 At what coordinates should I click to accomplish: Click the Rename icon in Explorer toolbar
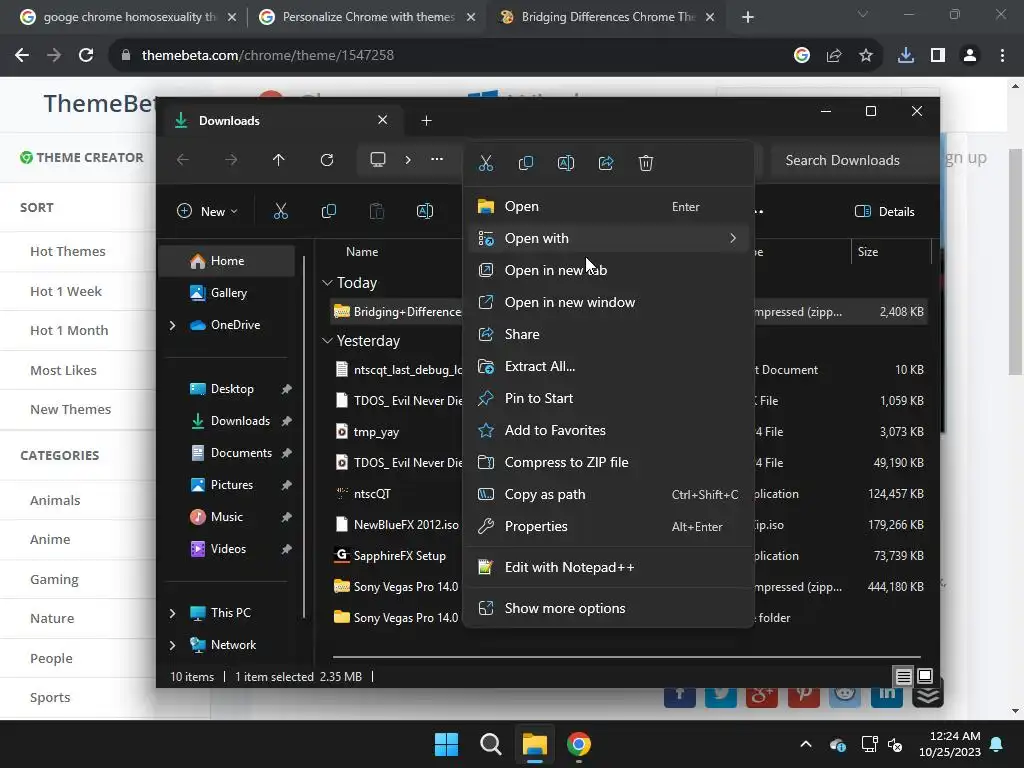[x=424, y=211]
